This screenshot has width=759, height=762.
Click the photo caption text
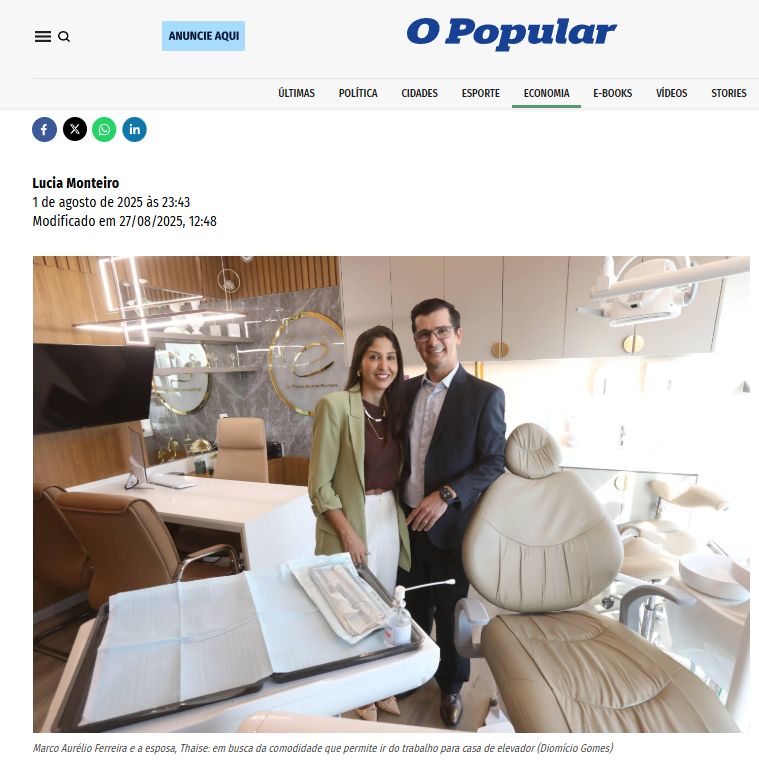tap(323, 748)
